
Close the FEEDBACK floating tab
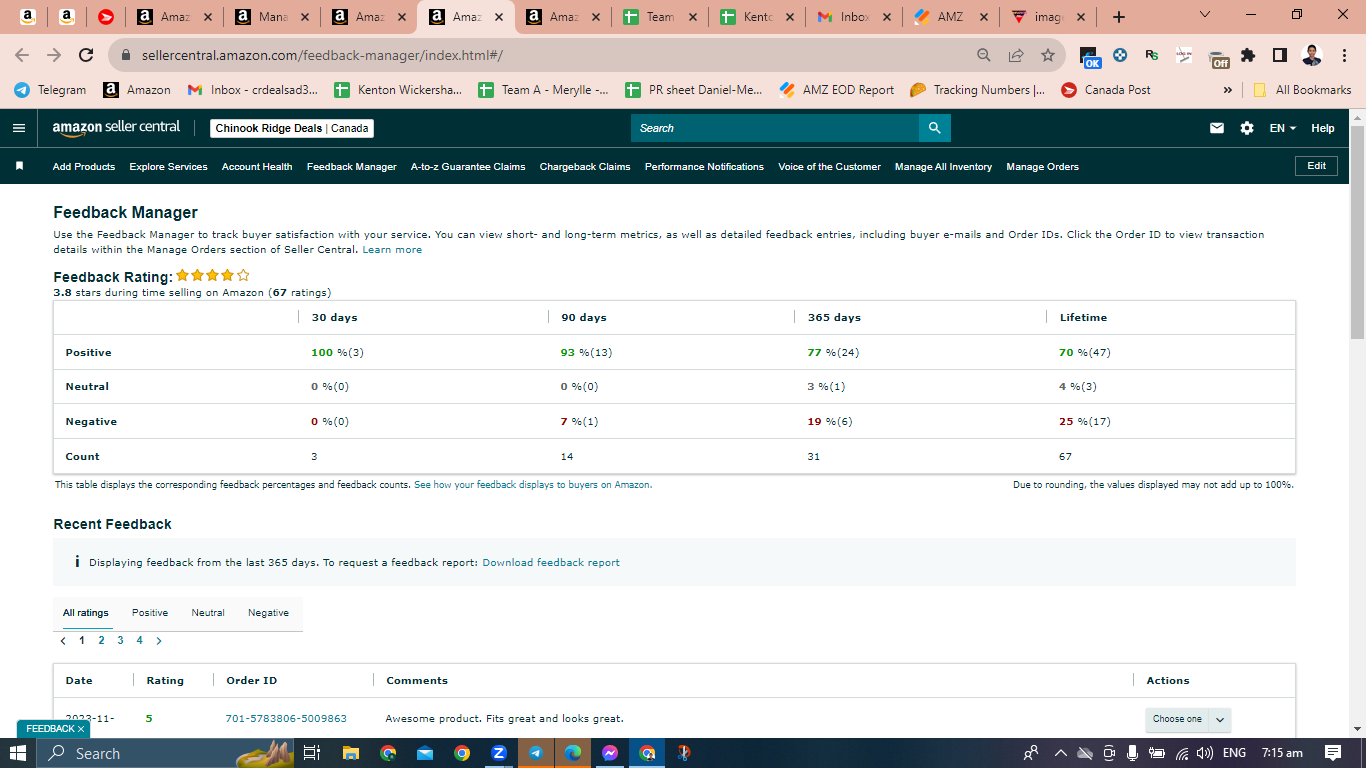[81, 729]
